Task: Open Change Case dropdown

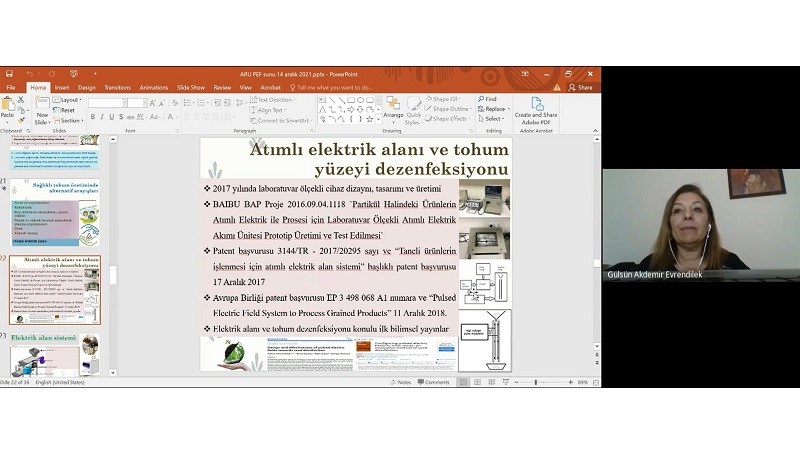Action: (x=155, y=117)
